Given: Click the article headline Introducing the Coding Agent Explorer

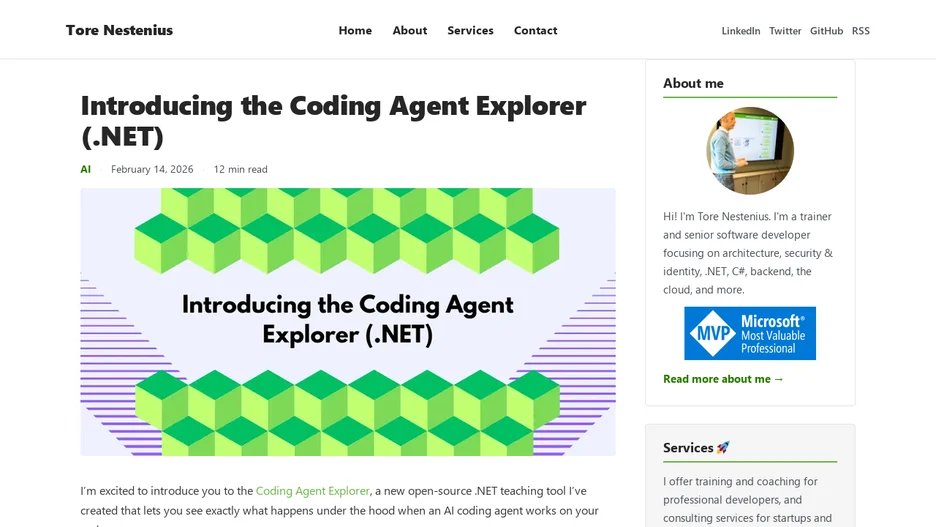Looking at the screenshot, I should tap(334, 121).
